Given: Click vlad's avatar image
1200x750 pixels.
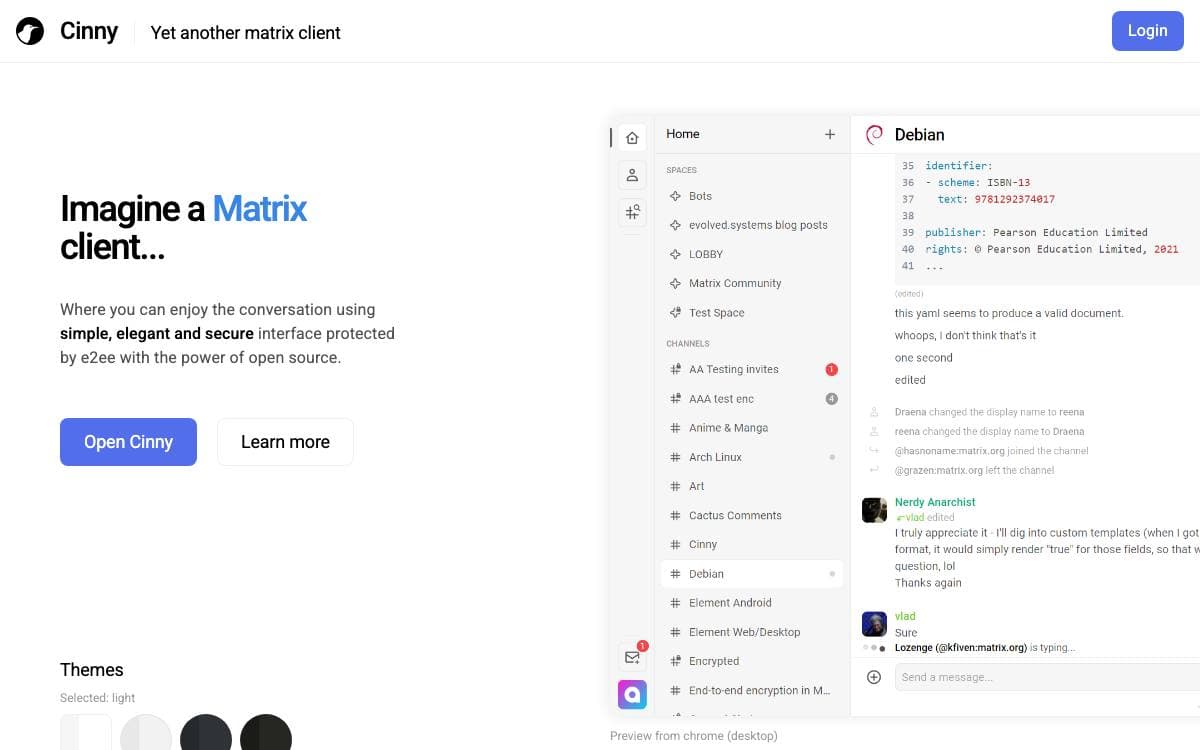Looking at the screenshot, I should click(x=874, y=624).
